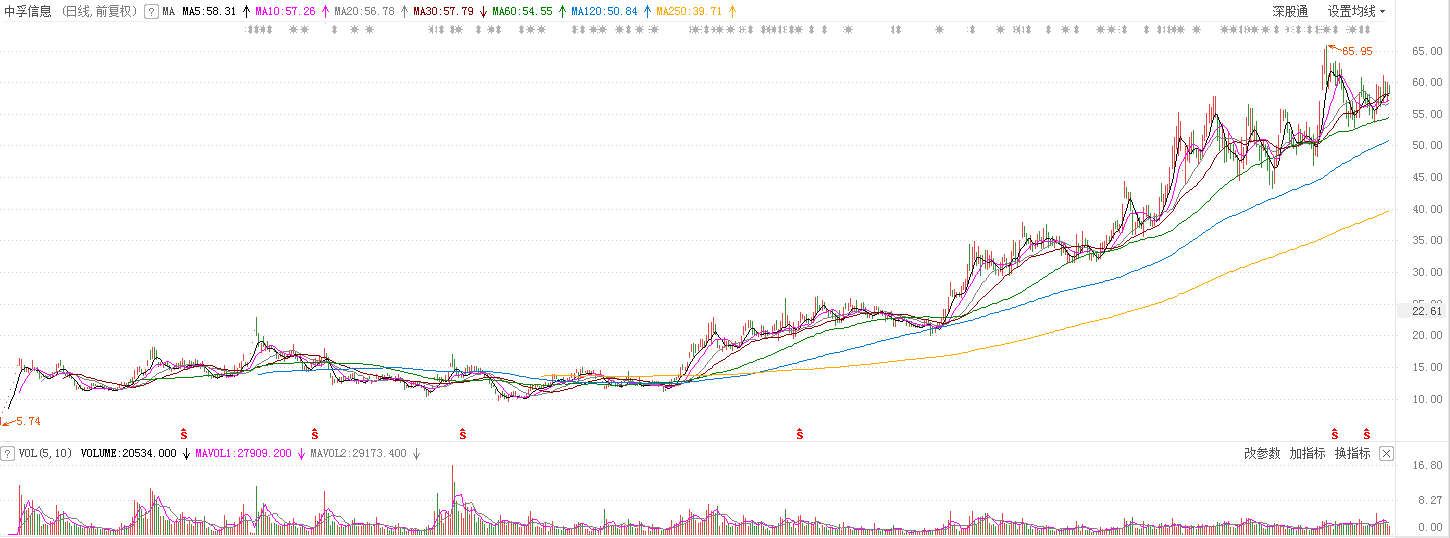Click the orange MA250:39.71 value
The width and height of the screenshot is (1450, 538).
[689, 12]
